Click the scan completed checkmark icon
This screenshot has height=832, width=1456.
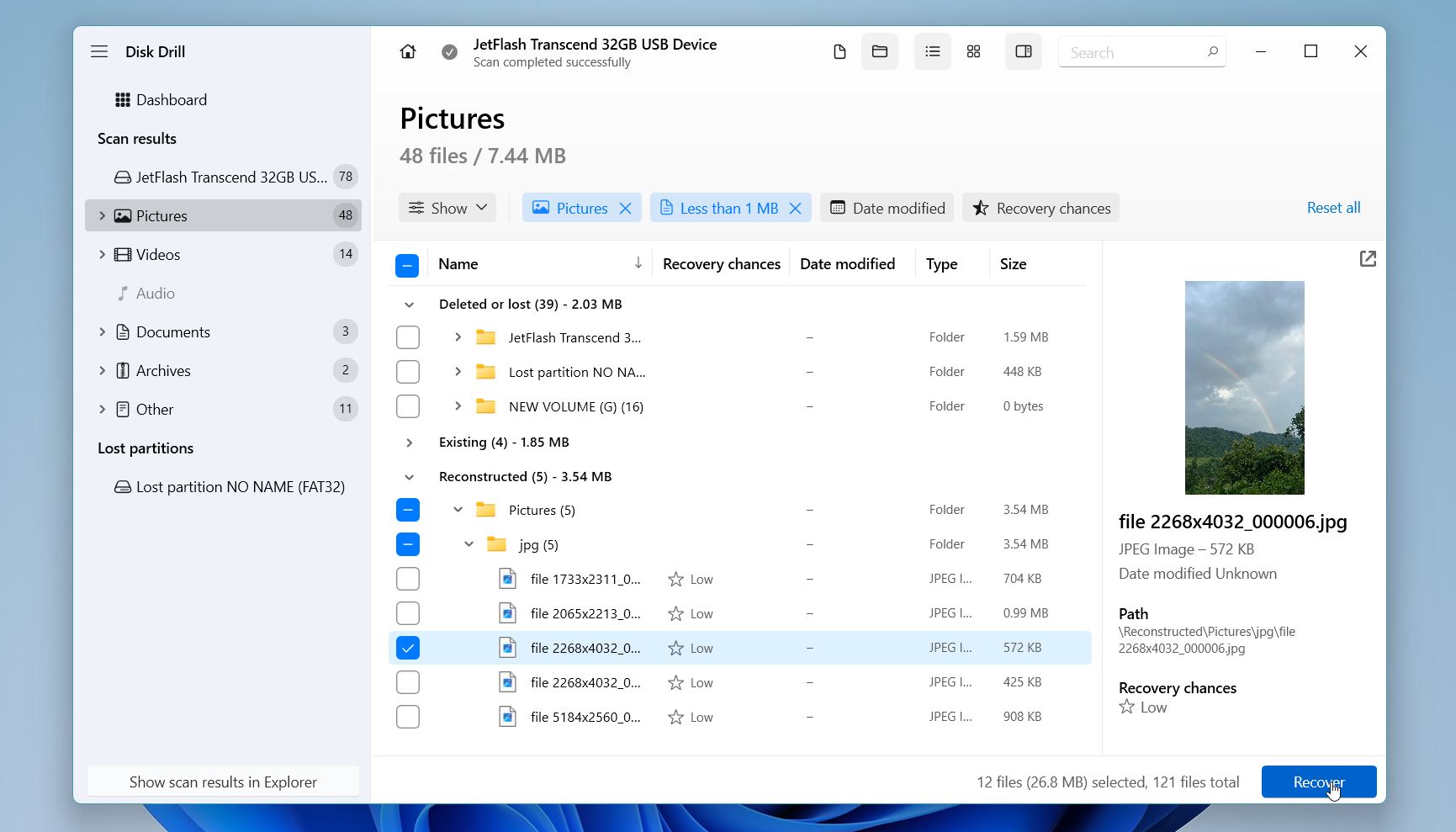point(450,52)
